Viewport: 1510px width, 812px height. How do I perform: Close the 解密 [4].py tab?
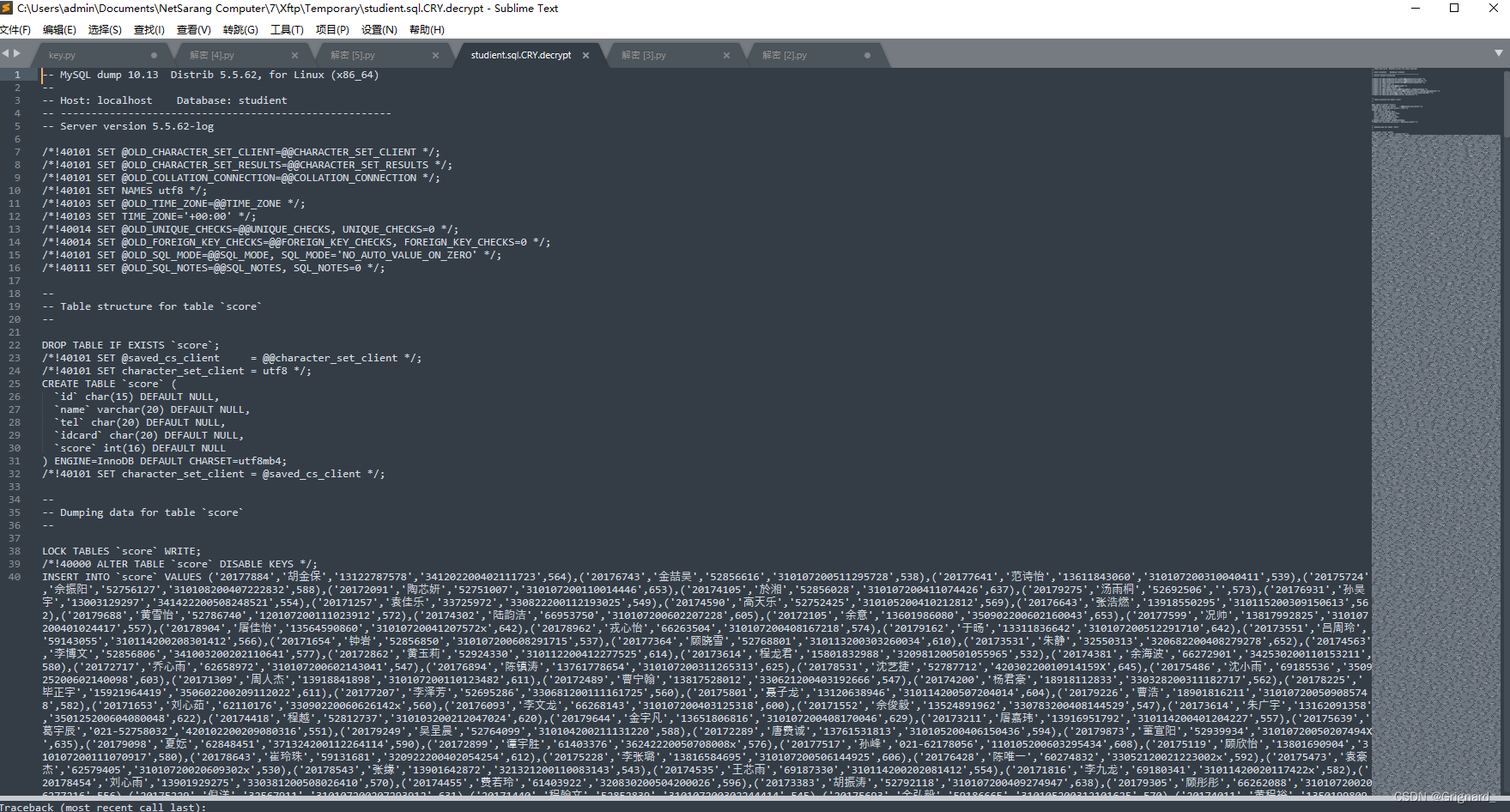[x=294, y=55]
